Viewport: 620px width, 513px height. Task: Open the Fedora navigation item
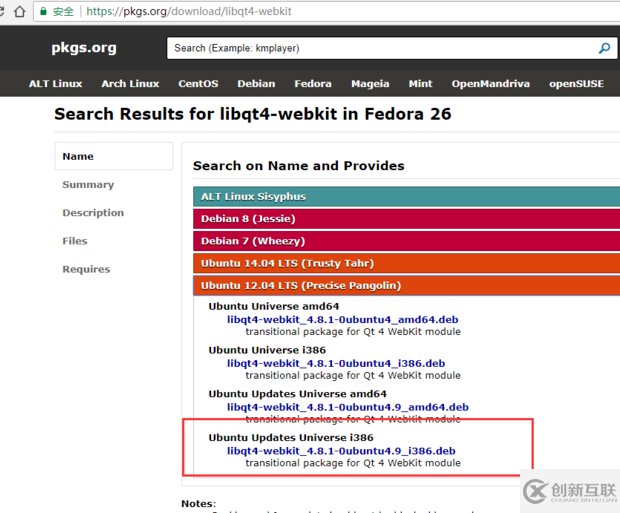point(313,84)
